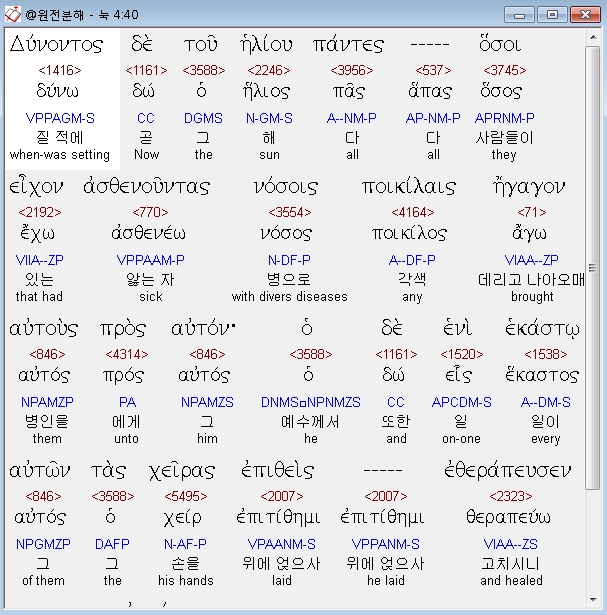Click Strong's number <2323>
This screenshot has width=607, height=615.
click(x=511, y=497)
